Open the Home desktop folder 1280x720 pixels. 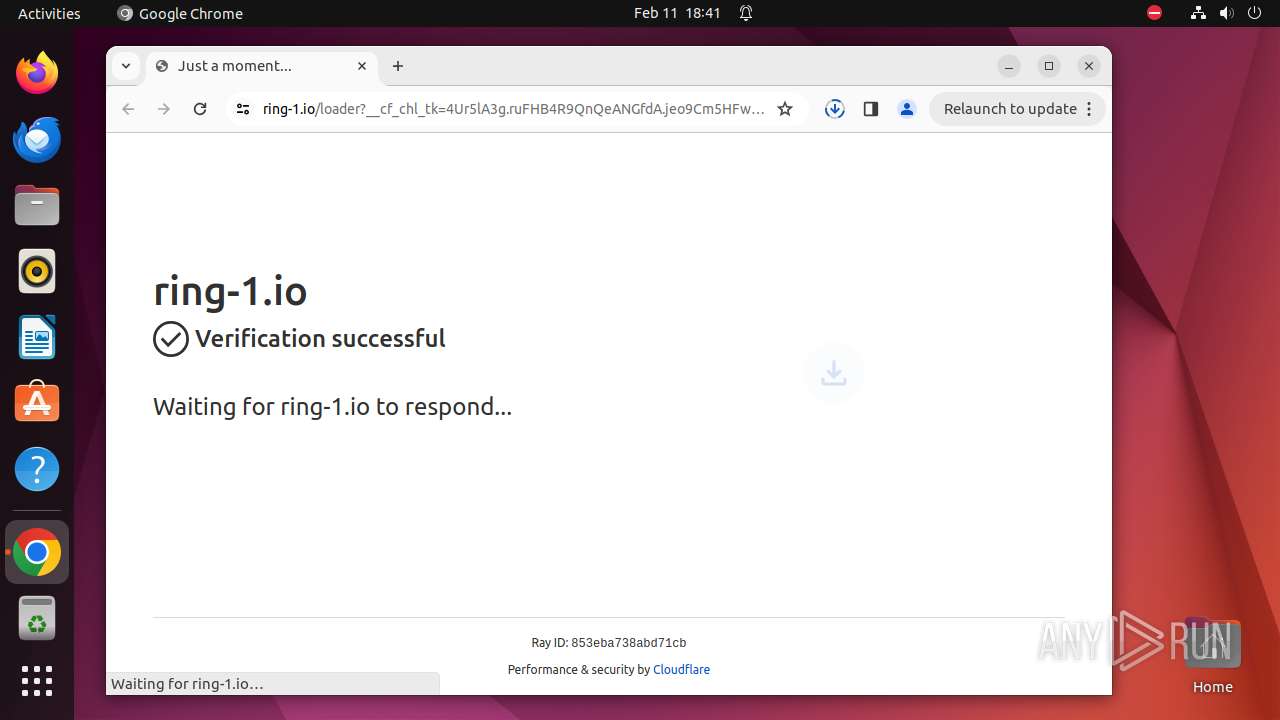pos(1212,656)
